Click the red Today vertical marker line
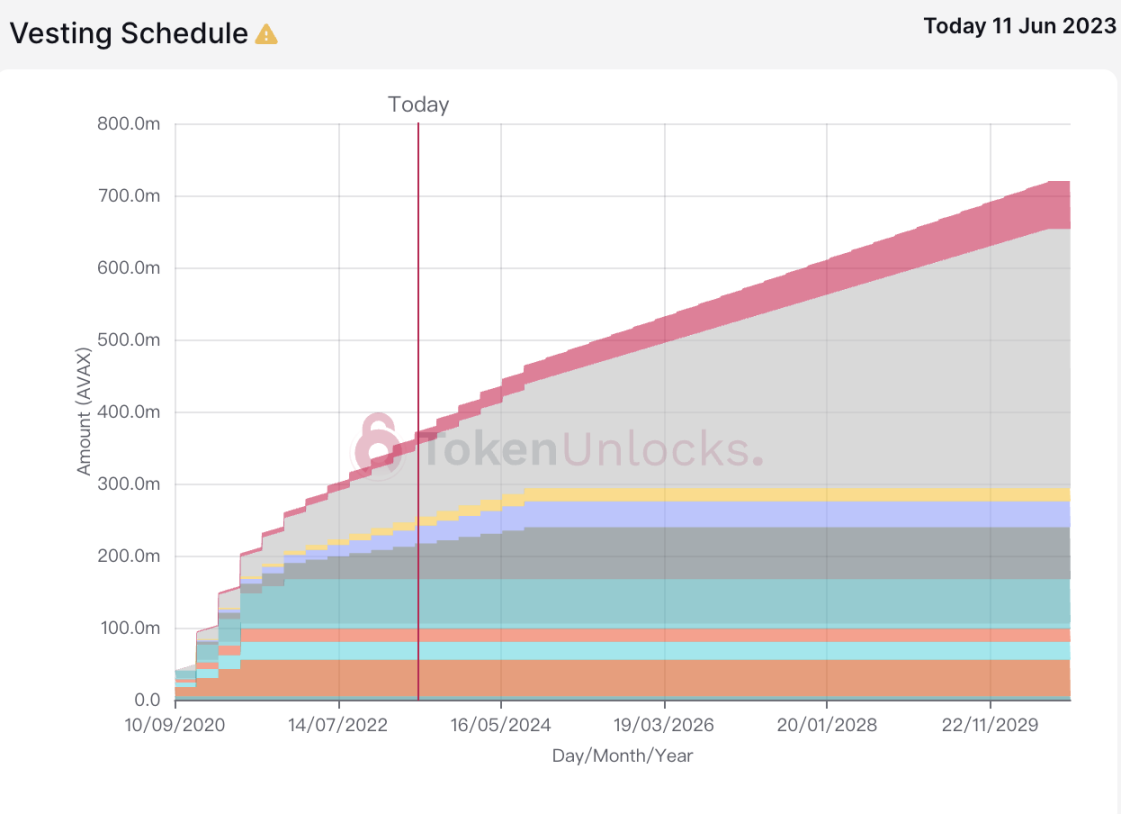The image size is (1121, 814). 418,411
